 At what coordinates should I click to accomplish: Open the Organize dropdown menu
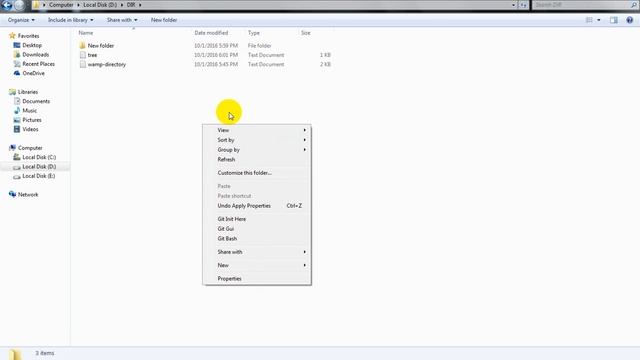click(x=21, y=20)
